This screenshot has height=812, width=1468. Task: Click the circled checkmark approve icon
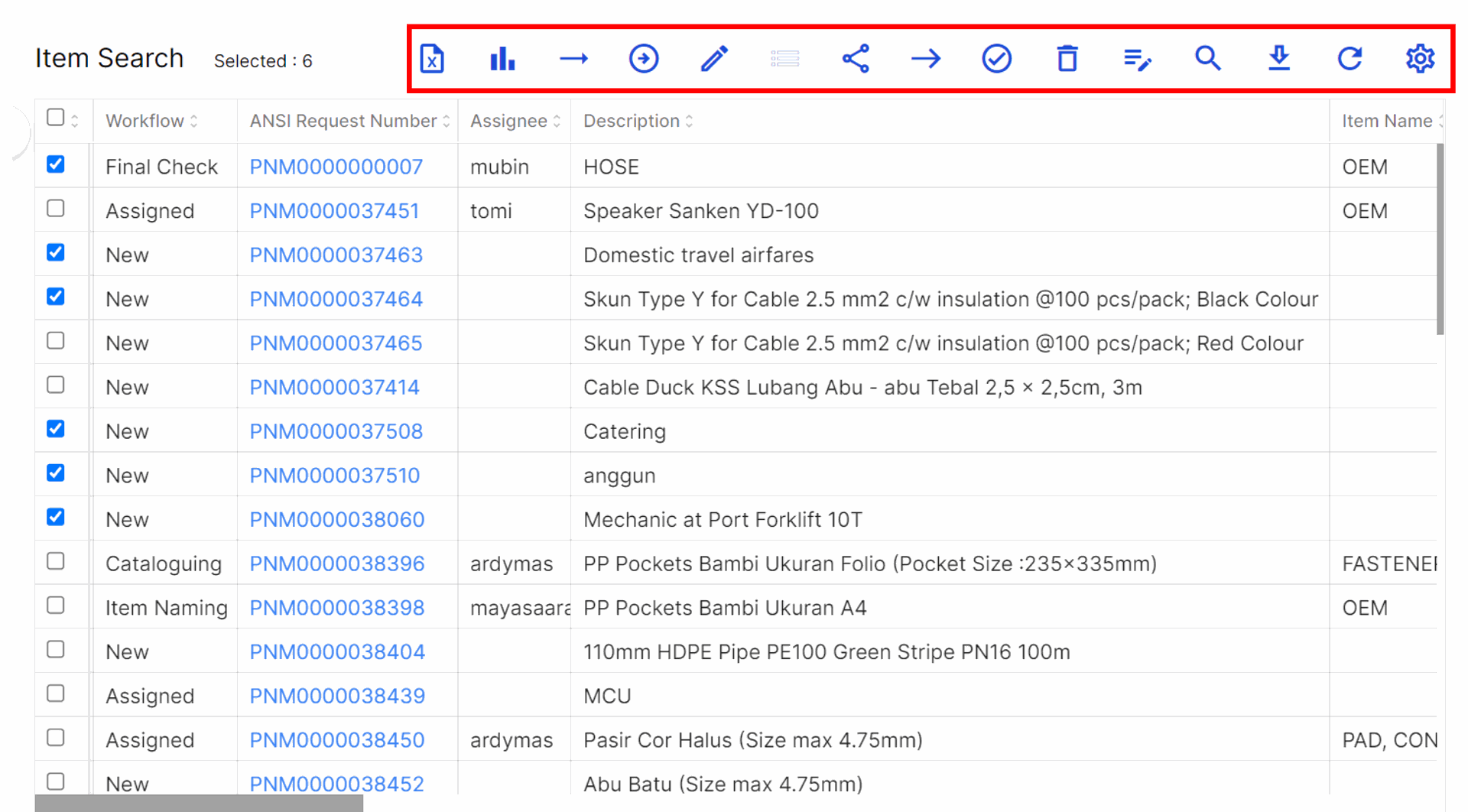(x=996, y=59)
